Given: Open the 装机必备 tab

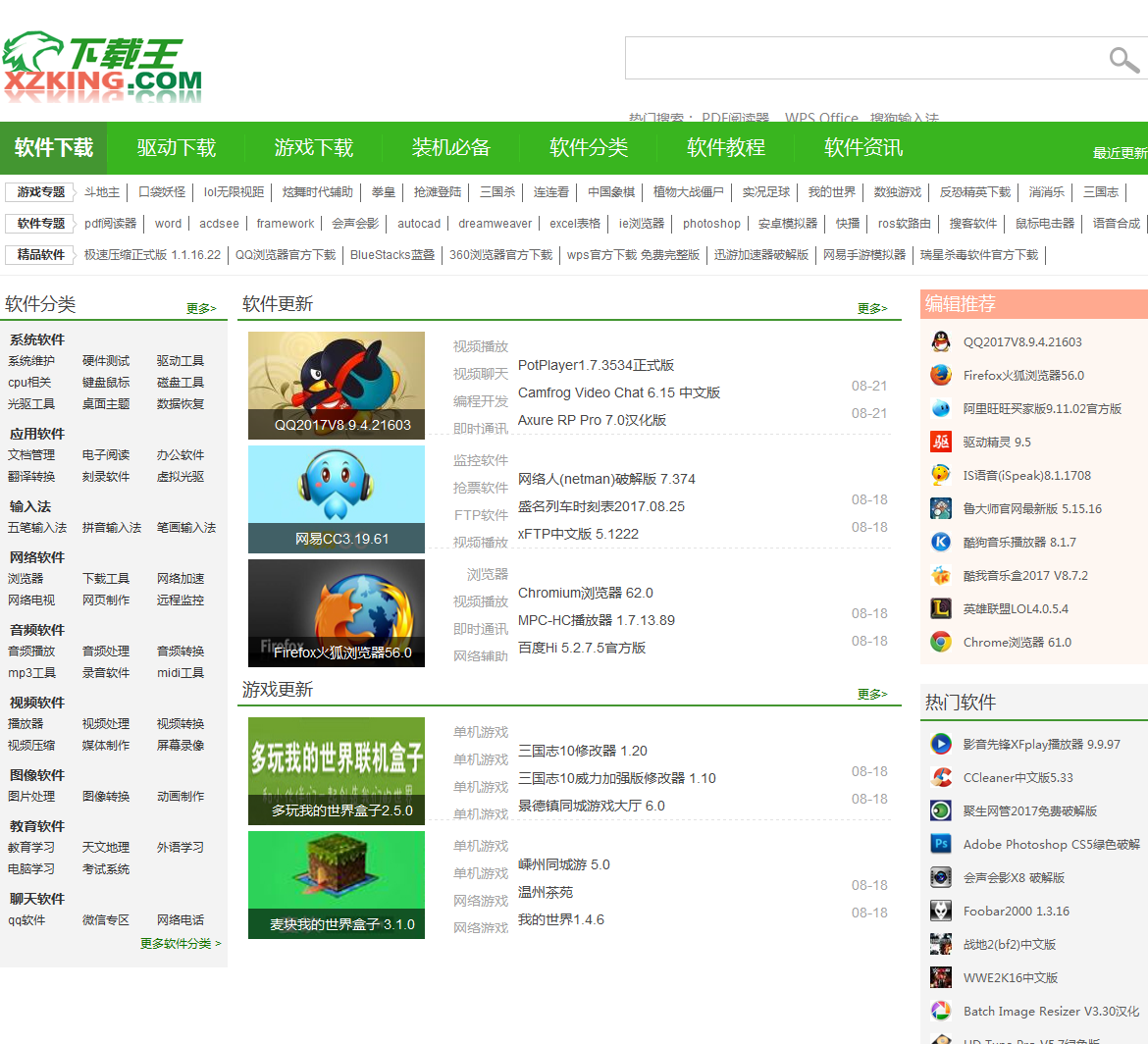Looking at the screenshot, I should point(451,148).
